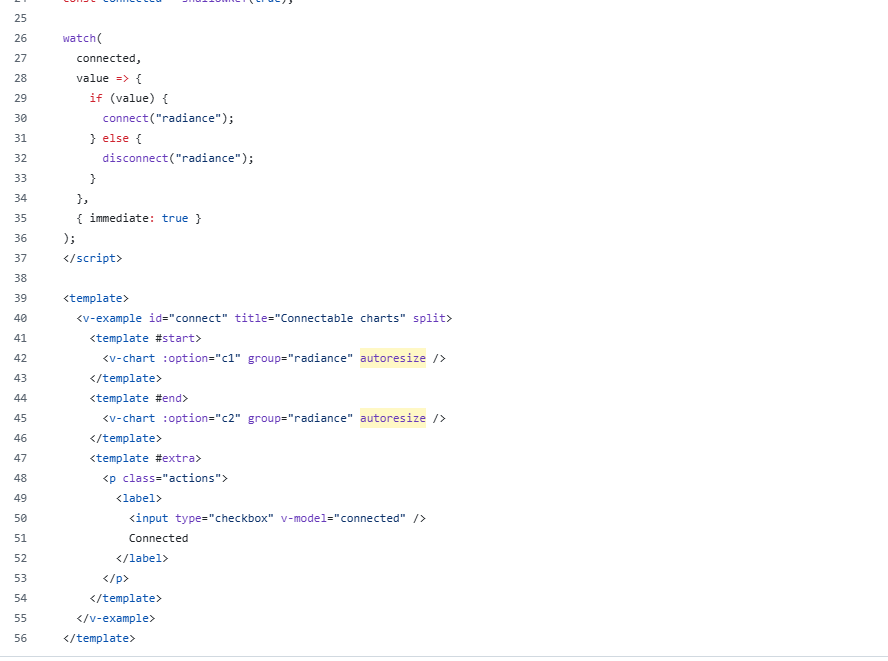Click the title="Connectable charts" attribute
Viewport: 888px width, 661px height.
click(x=320, y=318)
